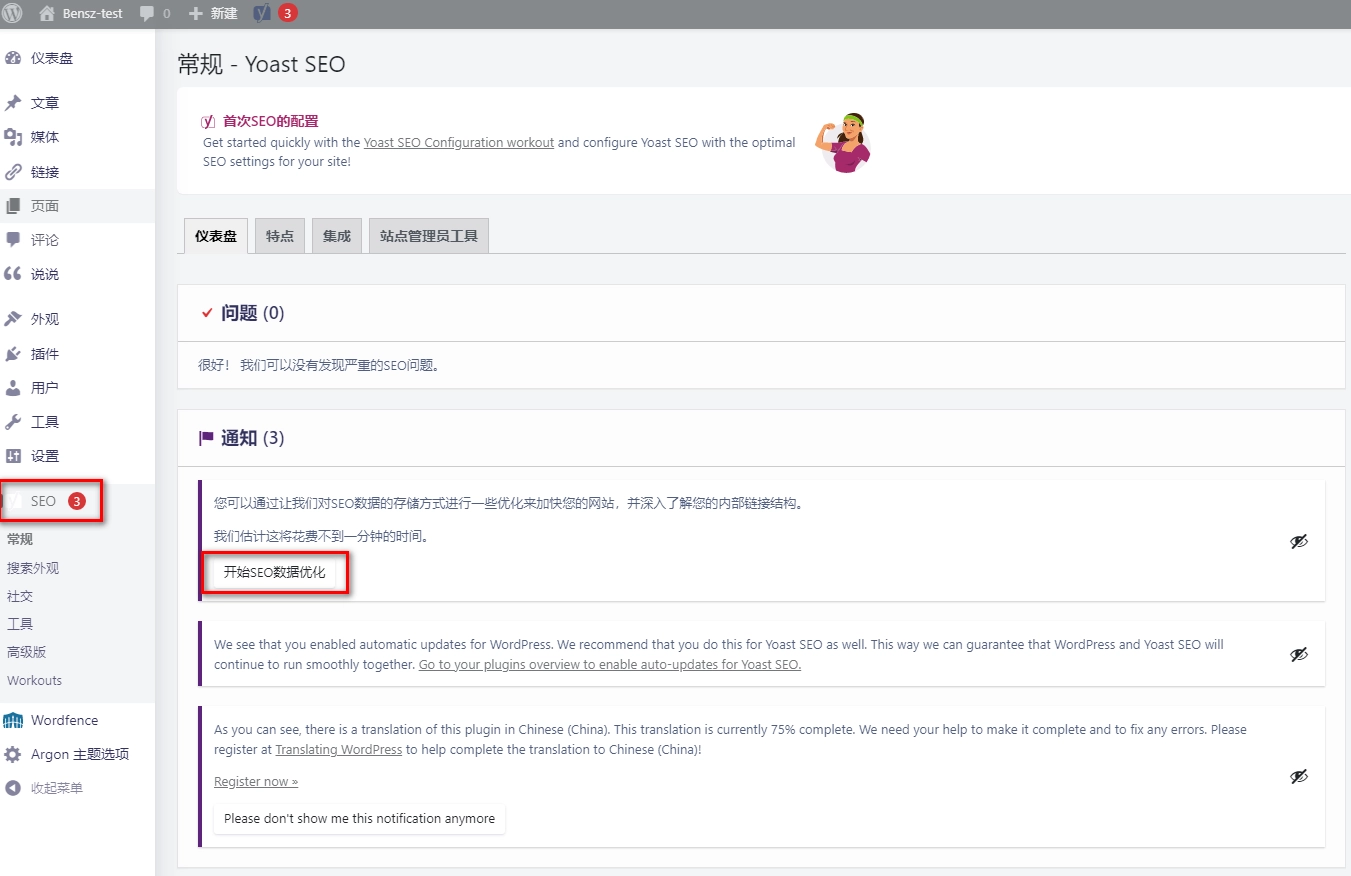Click the 文章 pushpin icon
The image size is (1351, 876).
pos(13,103)
